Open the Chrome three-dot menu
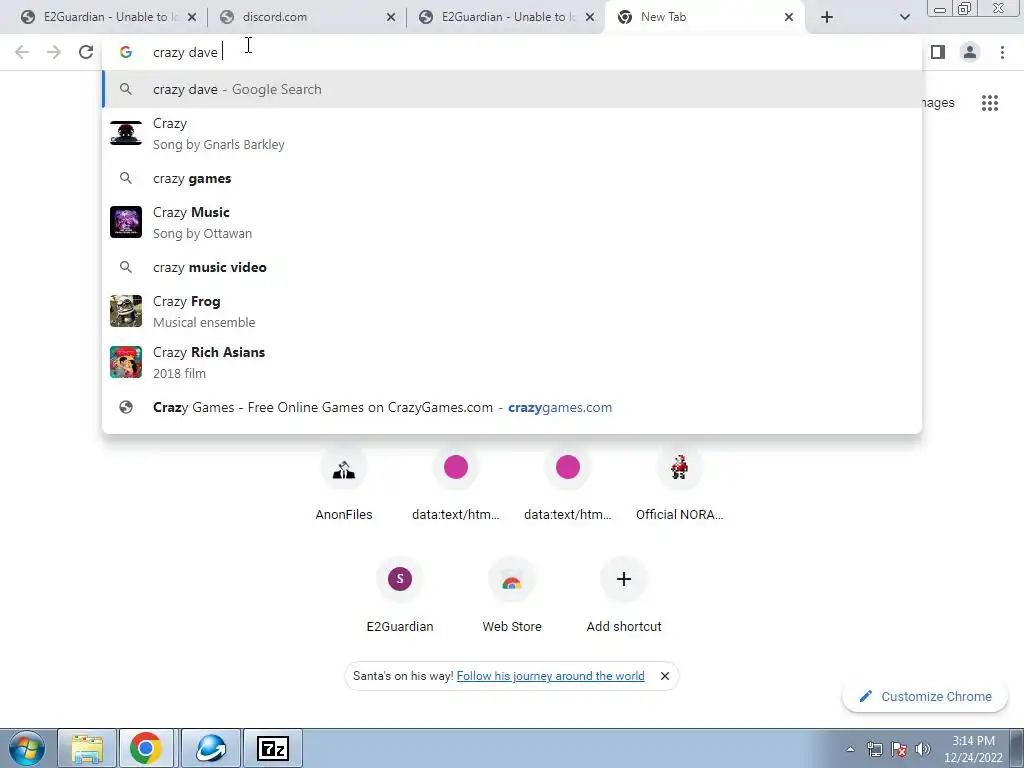 (1002, 52)
